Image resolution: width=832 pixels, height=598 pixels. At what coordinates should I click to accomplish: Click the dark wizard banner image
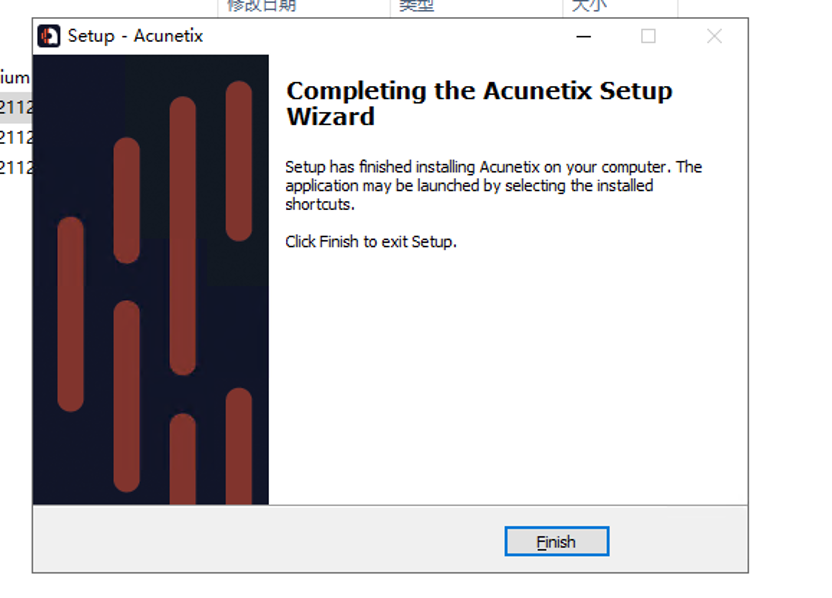(151, 280)
